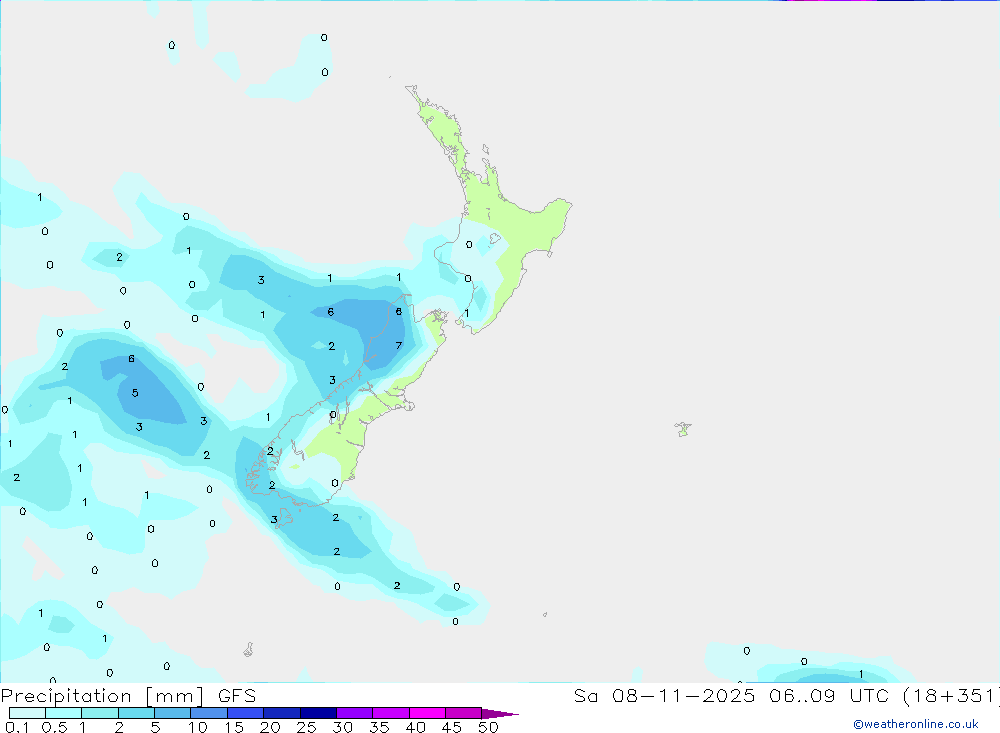Pick the 40–45 mm magenta legend box
Viewport: 1000px width, 733px height.
(x=427, y=713)
